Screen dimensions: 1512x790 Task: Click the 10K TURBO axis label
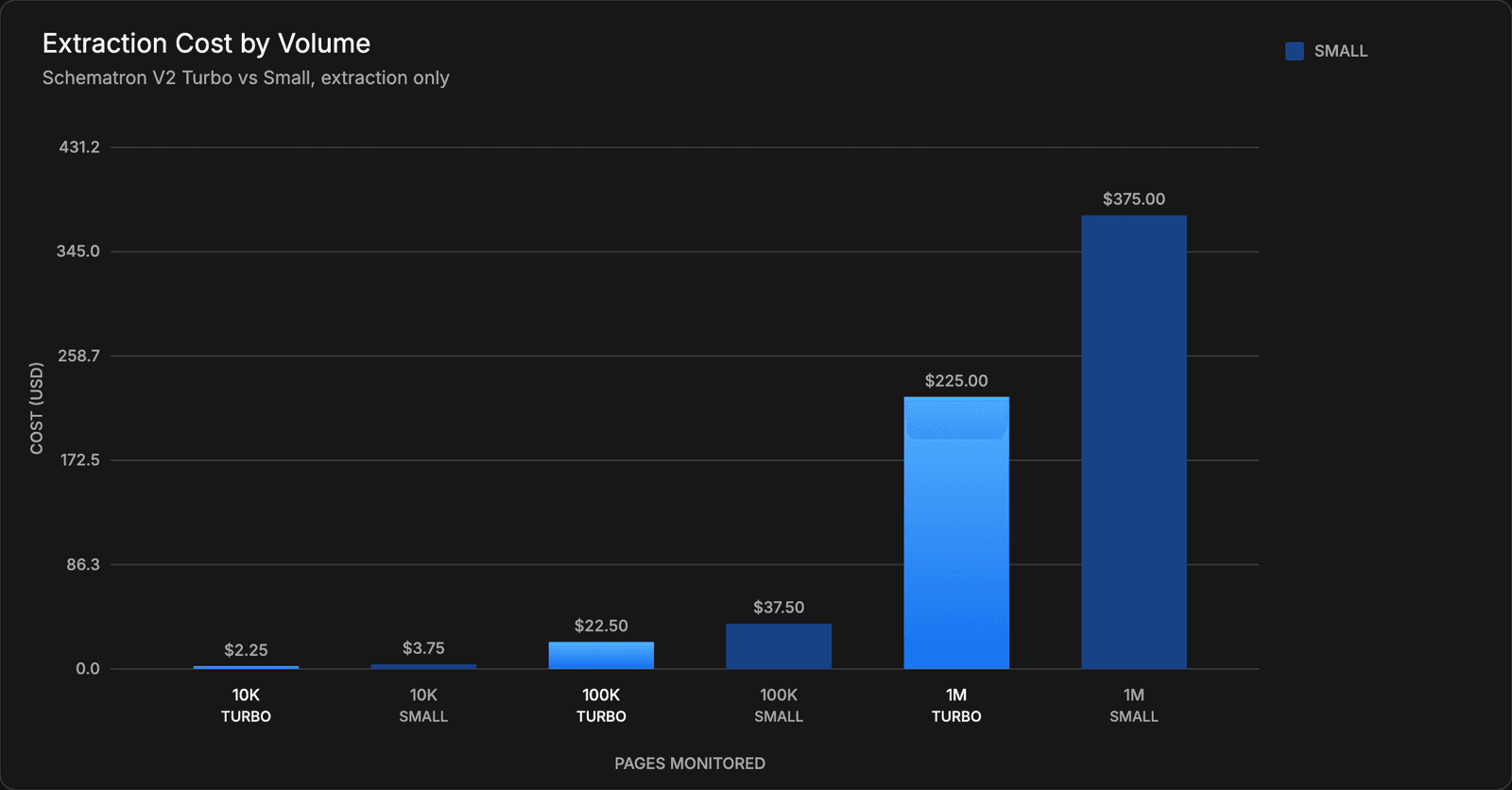(x=246, y=705)
